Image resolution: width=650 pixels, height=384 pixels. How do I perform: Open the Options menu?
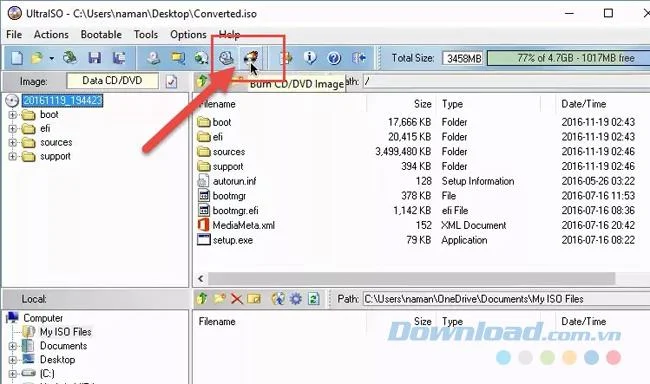click(188, 34)
